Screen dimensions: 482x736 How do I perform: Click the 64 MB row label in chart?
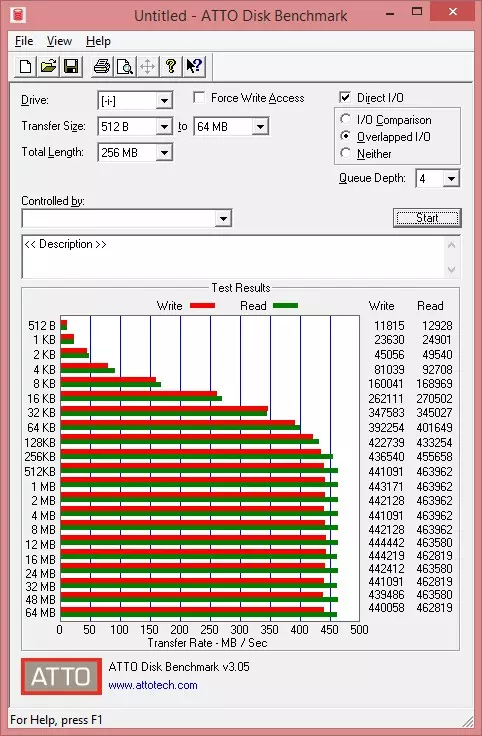pos(40,613)
